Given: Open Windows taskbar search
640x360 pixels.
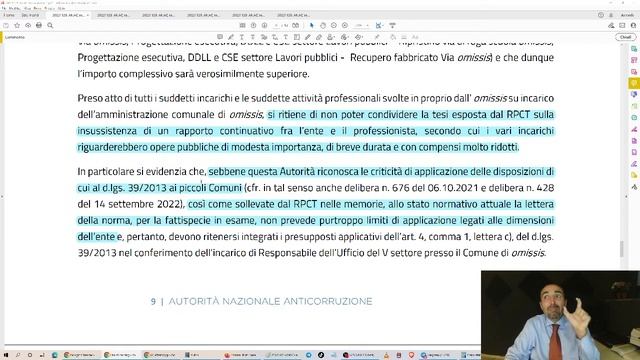Looking at the screenshot, I should [18, 355].
